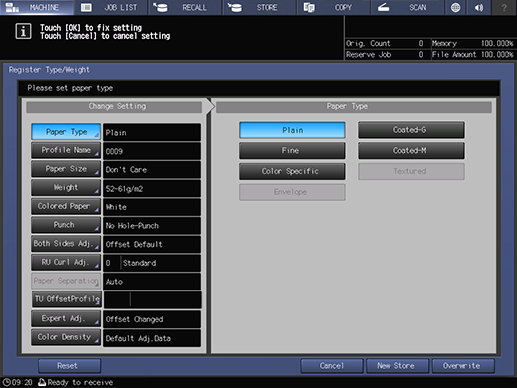Click the Auto paper separation value

point(152,282)
